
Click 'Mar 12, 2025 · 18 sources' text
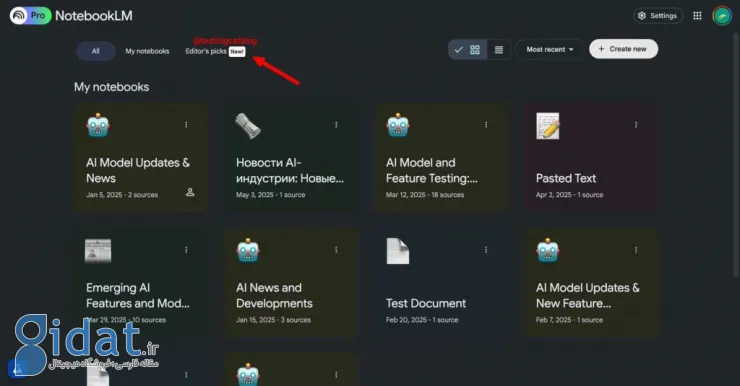[425, 195]
